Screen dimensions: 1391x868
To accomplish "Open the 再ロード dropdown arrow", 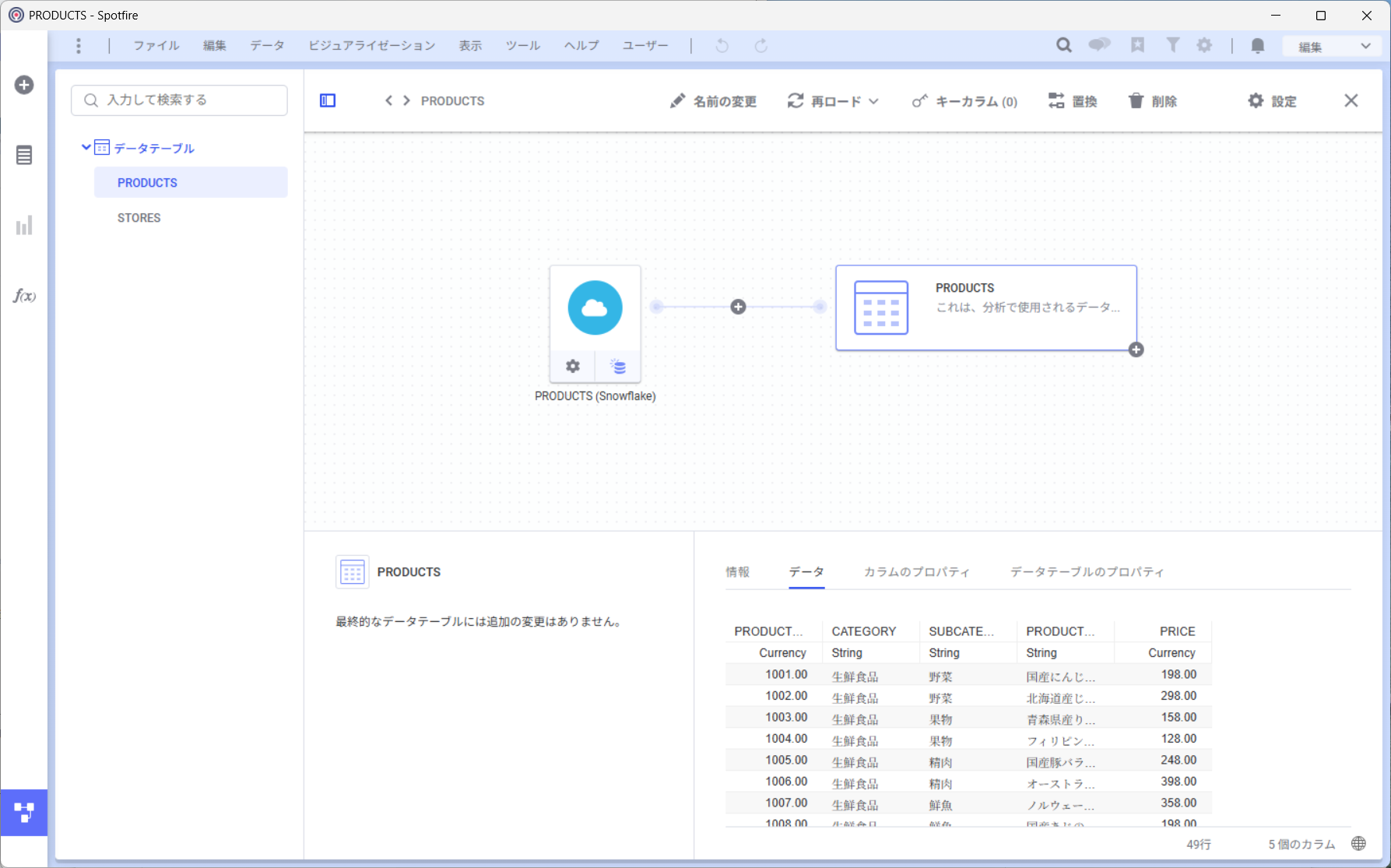I will coord(874,101).
